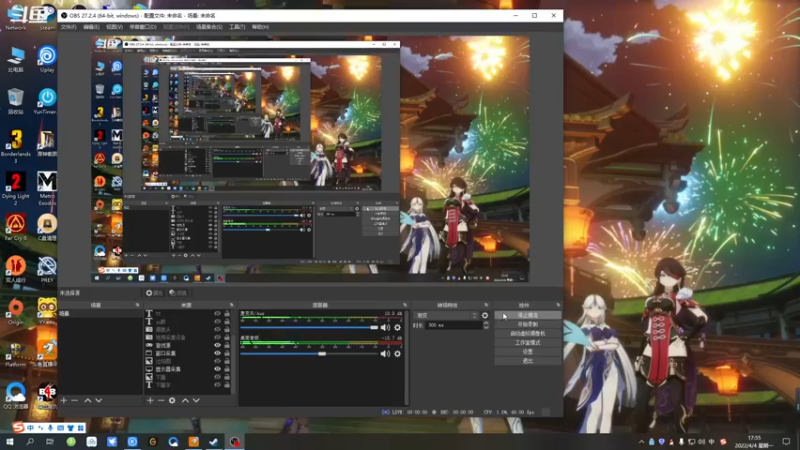
Task: Pop out the Controls dock panel
Action: pyautogui.click(x=558, y=305)
